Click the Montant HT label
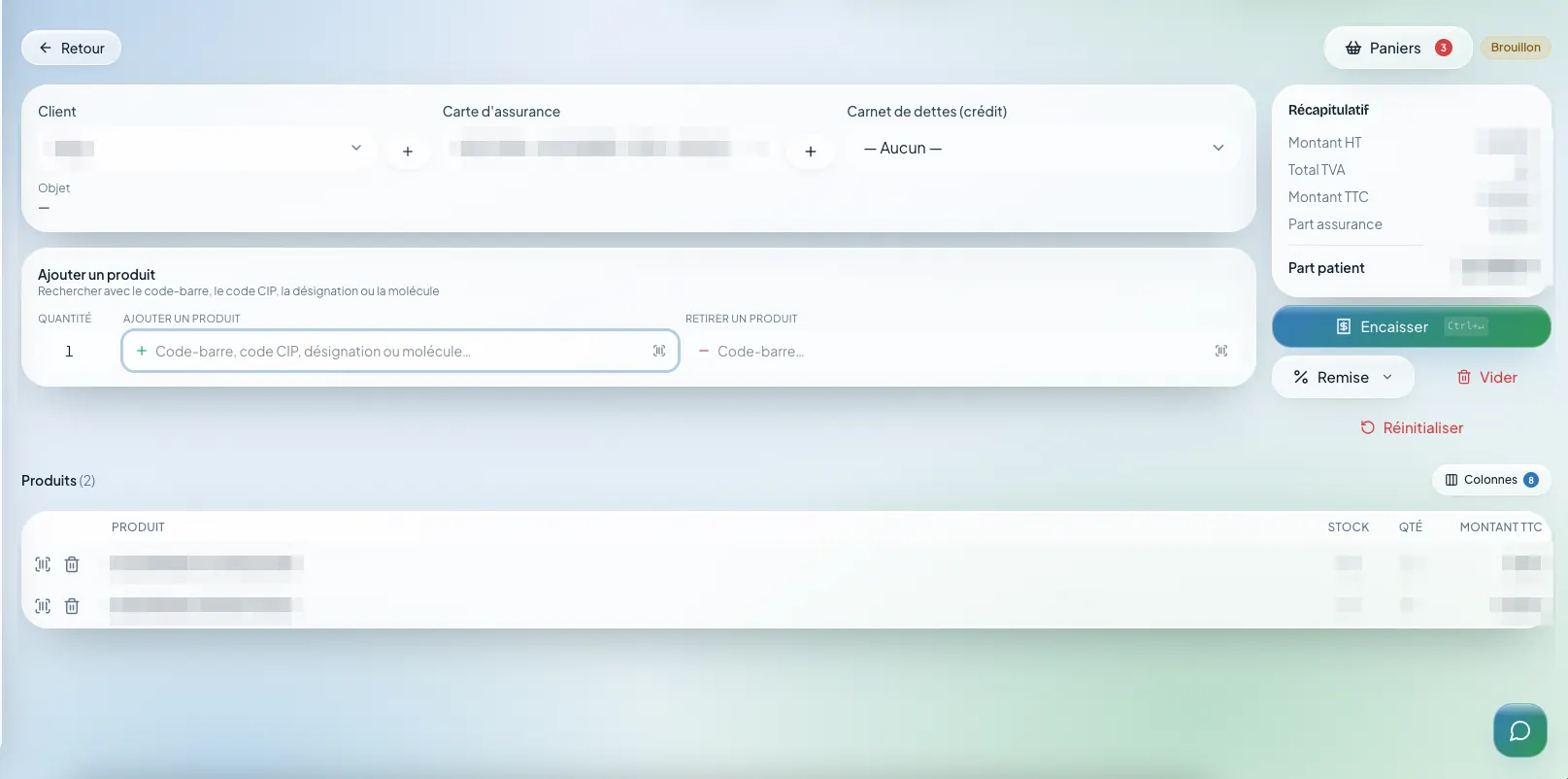 click(x=1324, y=143)
